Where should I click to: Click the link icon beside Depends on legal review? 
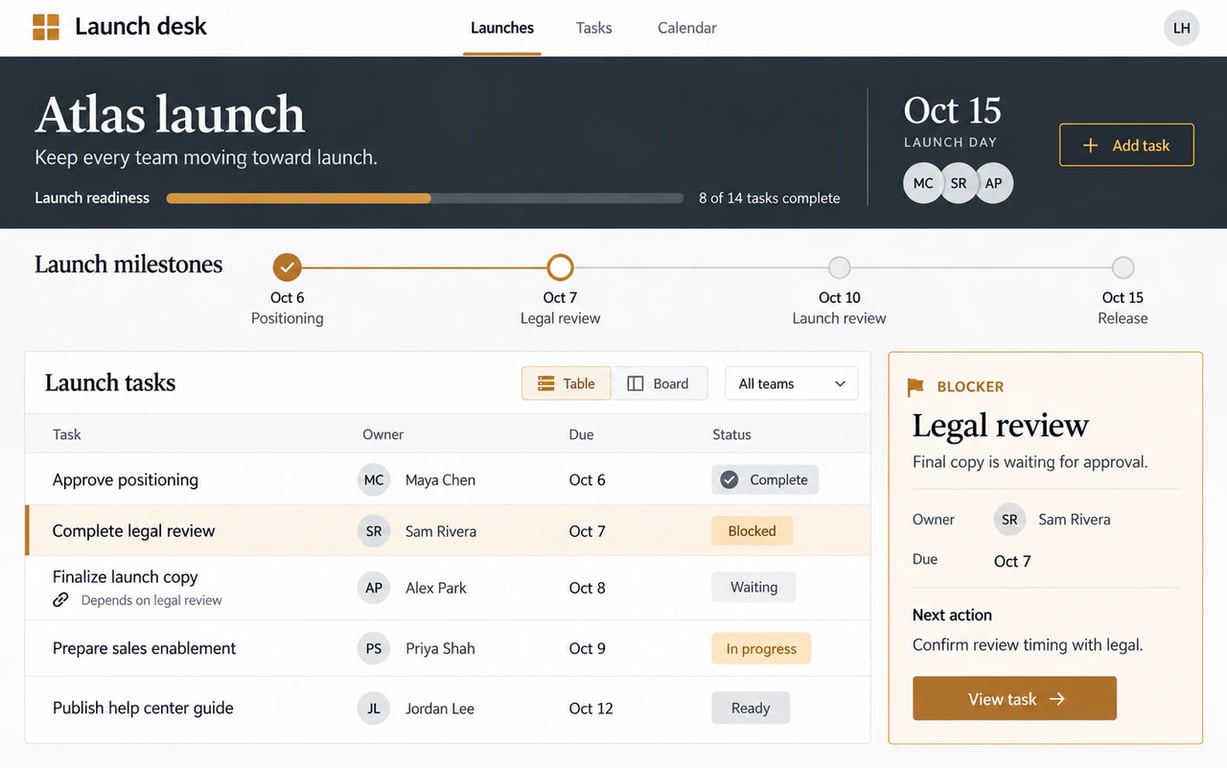(x=61, y=600)
